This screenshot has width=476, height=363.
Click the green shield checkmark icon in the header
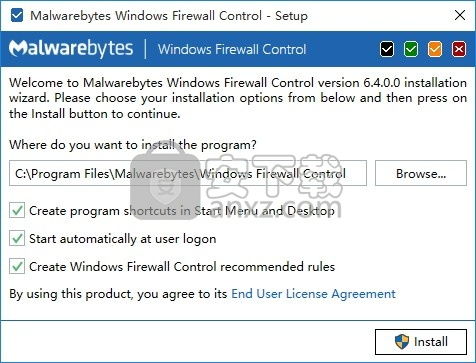tap(411, 49)
